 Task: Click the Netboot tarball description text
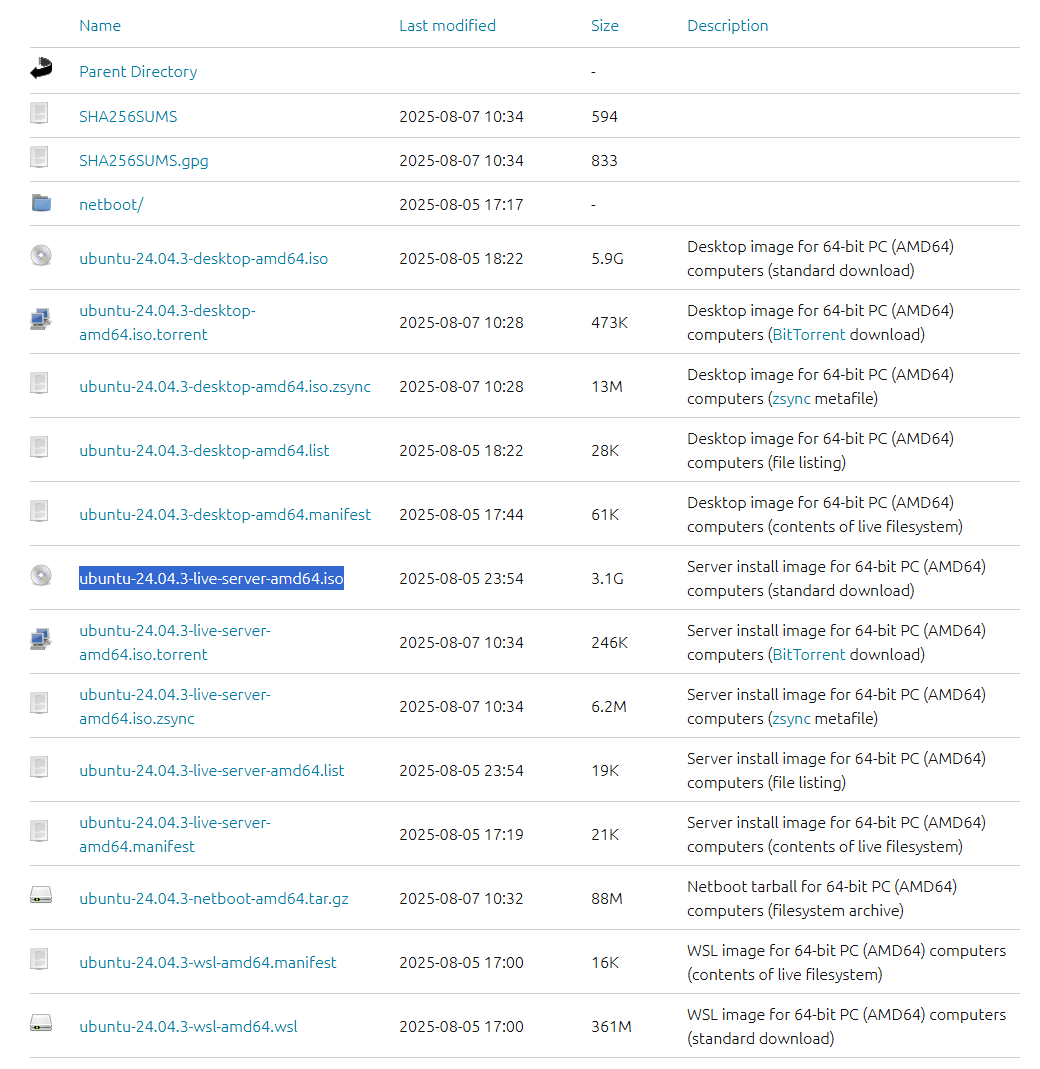click(822, 899)
